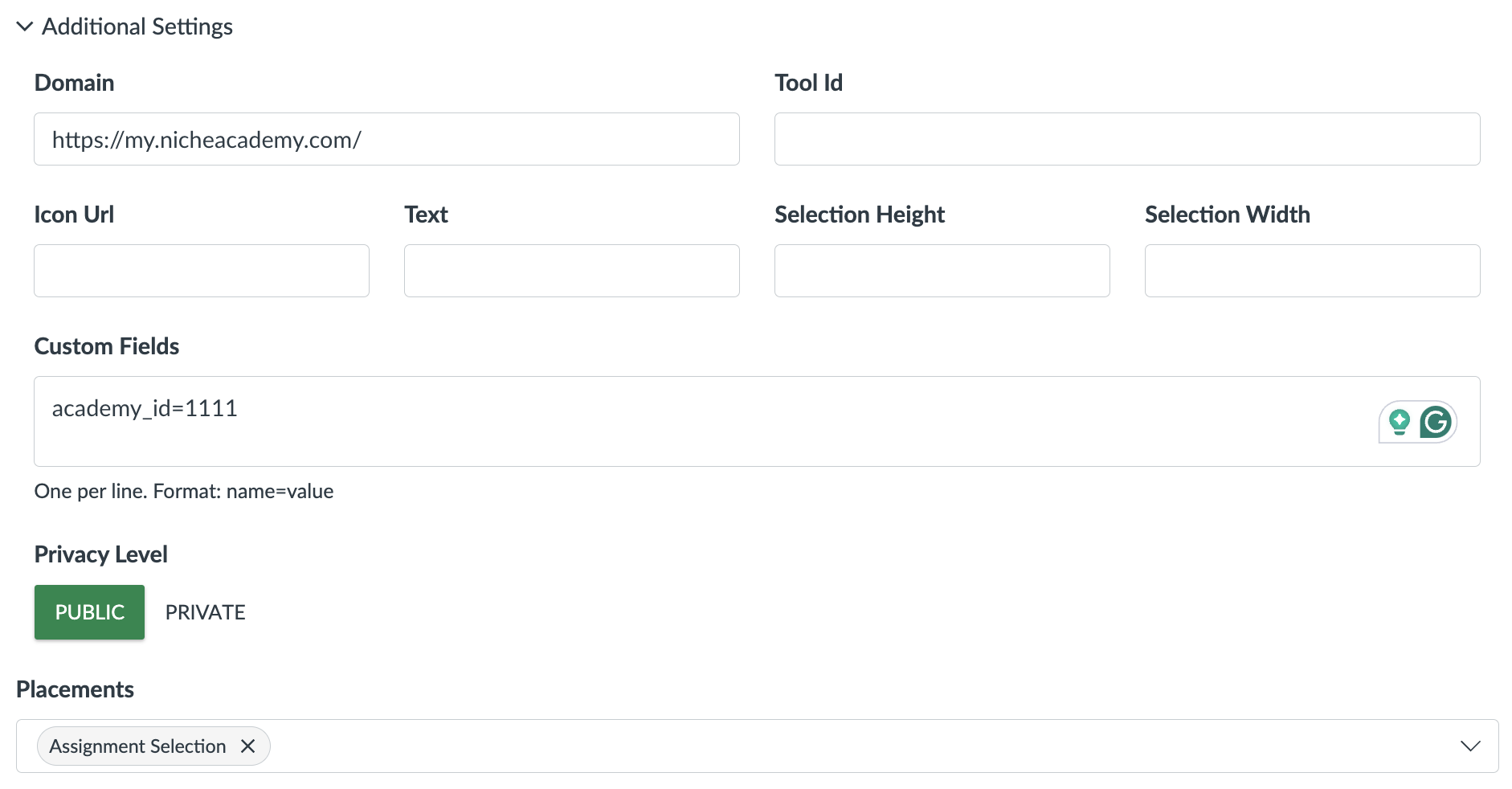Screen dimensions: 1512x789
Task: Click the Grammarly logo icon
Action: coord(1437,421)
